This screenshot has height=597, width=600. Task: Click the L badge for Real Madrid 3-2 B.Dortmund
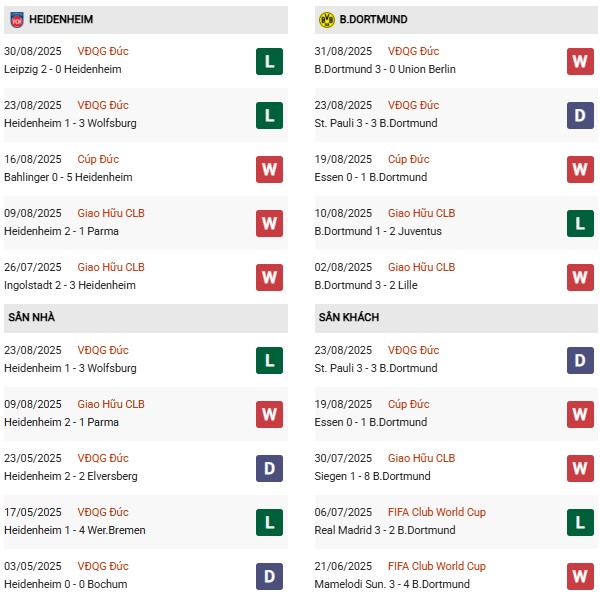point(580,522)
